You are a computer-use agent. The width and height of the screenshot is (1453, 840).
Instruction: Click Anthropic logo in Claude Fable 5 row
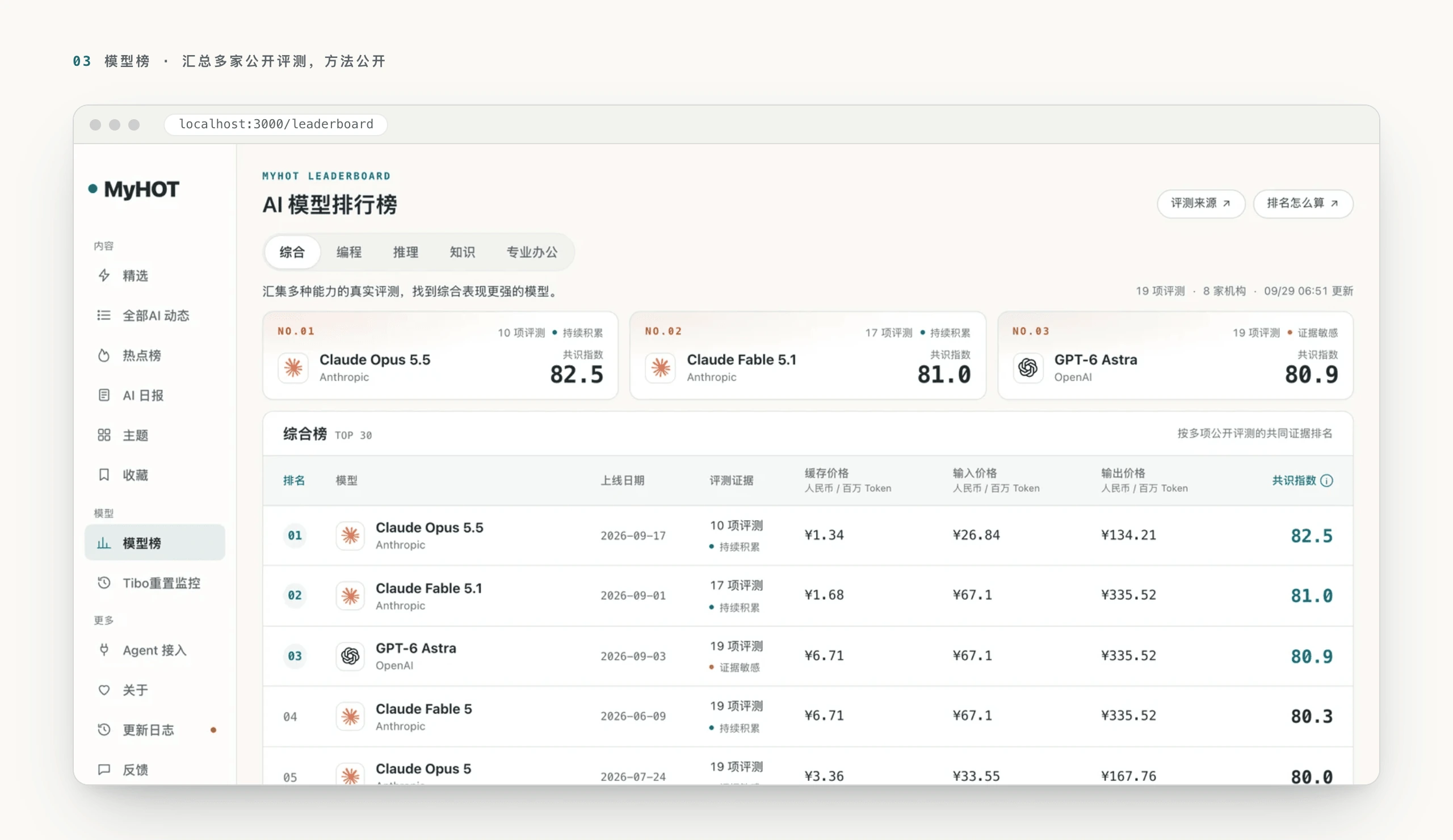(x=350, y=717)
